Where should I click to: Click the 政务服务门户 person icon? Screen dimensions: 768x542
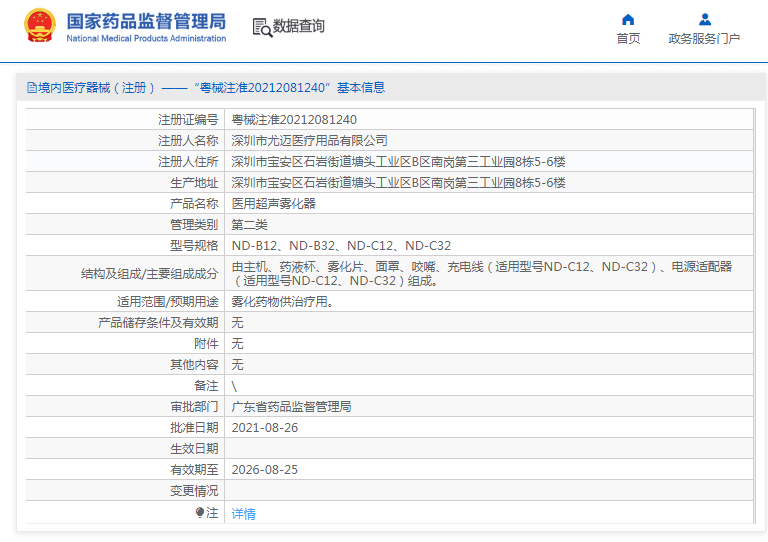point(704,19)
